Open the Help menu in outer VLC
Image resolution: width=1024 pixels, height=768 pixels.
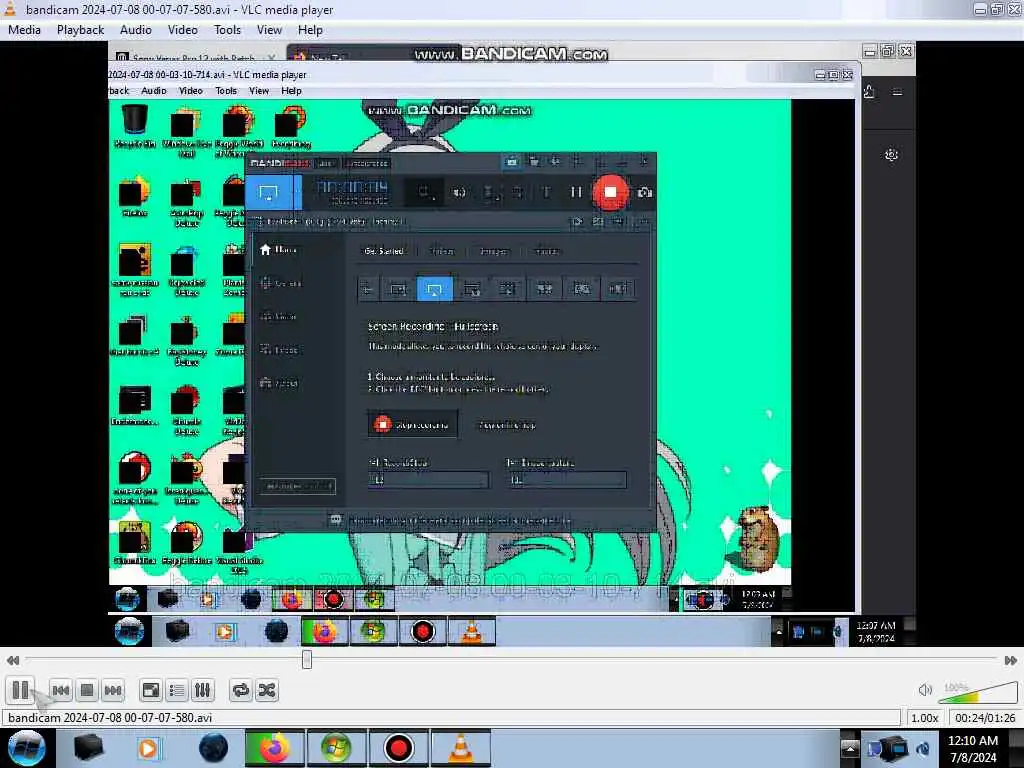click(x=310, y=30)
